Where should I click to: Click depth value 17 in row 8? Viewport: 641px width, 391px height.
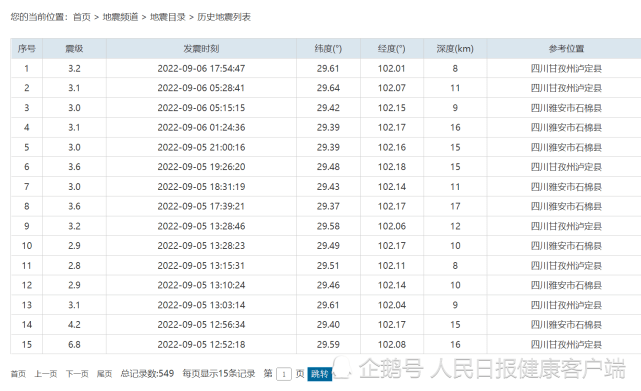click(x=455, y=206)
